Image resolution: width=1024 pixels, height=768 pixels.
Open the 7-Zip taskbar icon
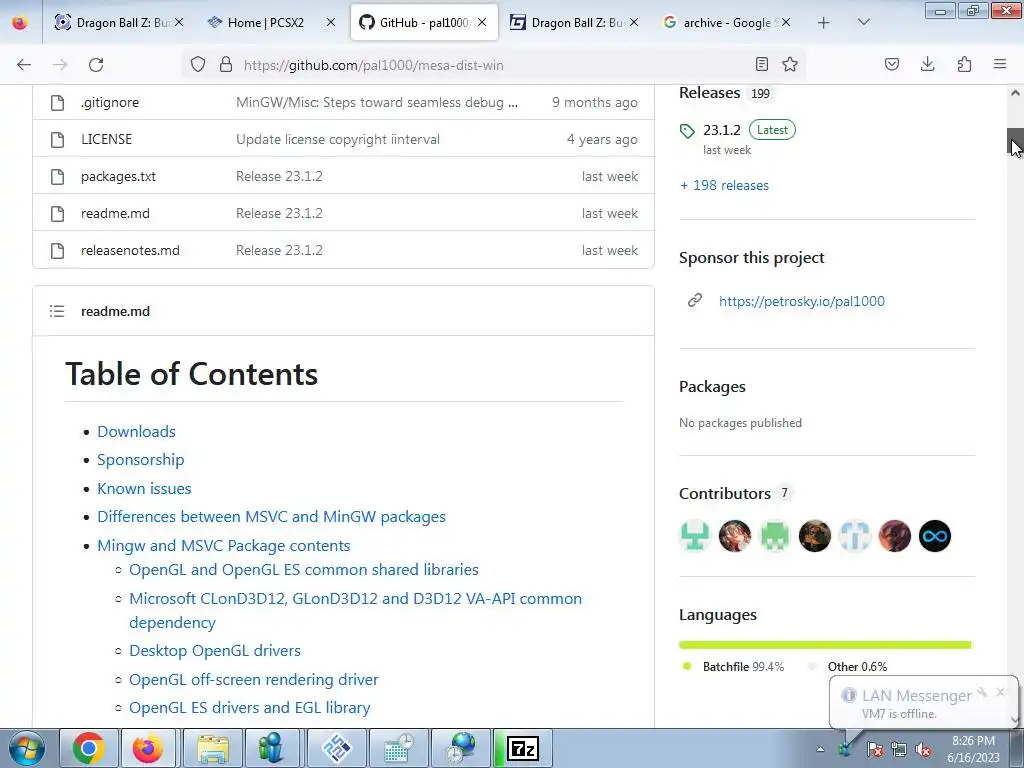click(x=523, y=748)
